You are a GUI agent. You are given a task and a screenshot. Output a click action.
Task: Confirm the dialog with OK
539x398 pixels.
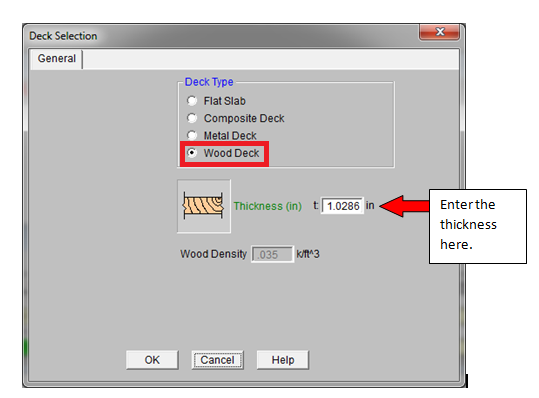tap(152, 360)
